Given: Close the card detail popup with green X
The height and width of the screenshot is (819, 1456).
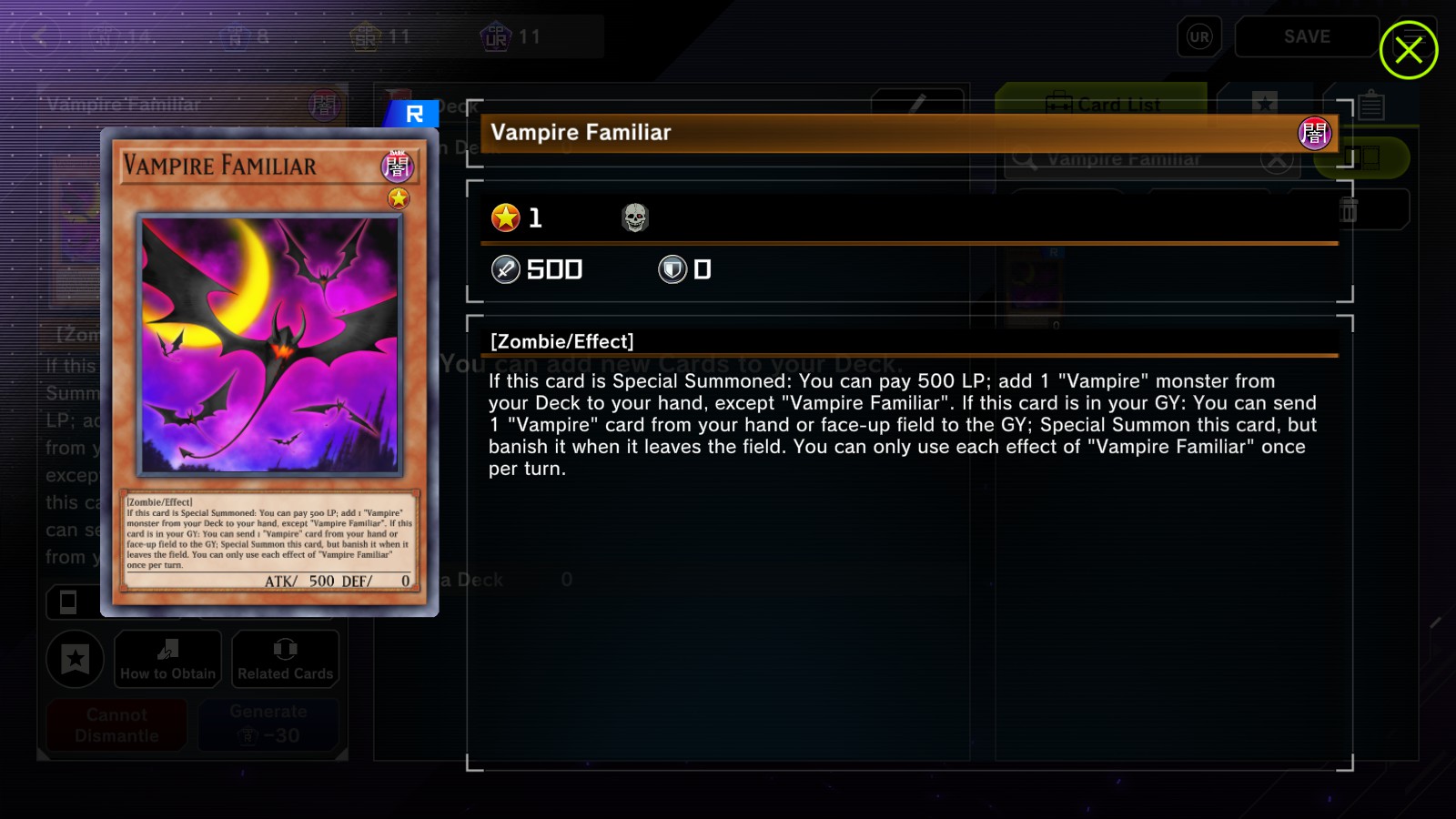Looking at the screenshot, I should [x=1408, y=50].
